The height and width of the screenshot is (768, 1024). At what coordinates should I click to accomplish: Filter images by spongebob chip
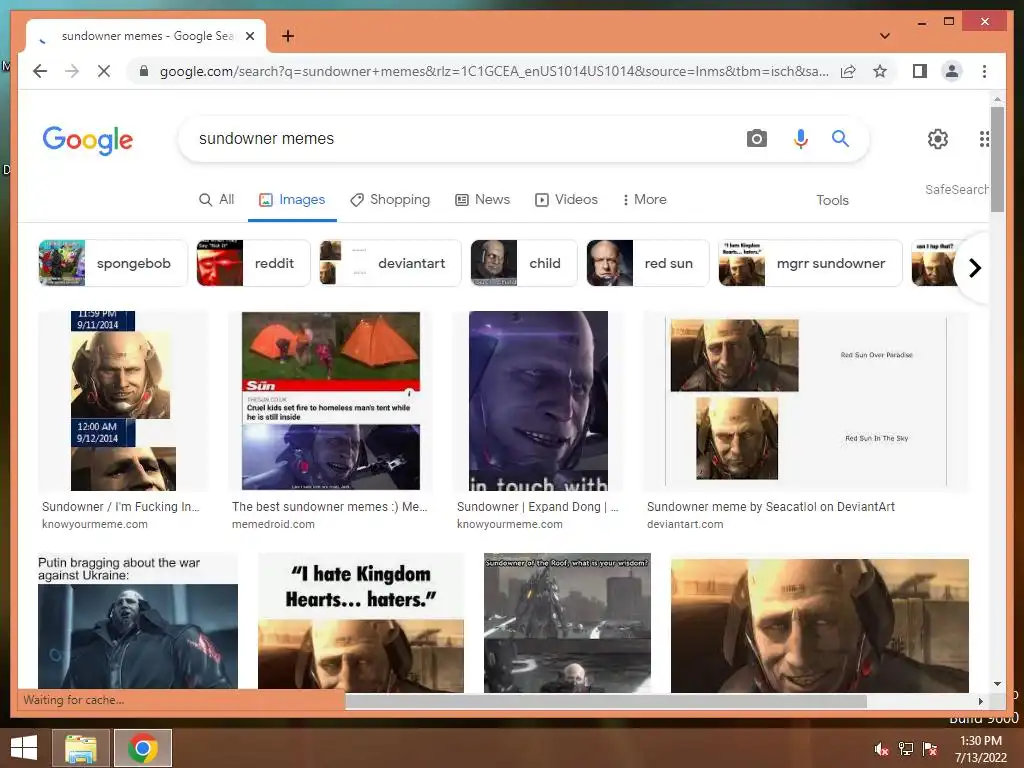coord(113,263)
